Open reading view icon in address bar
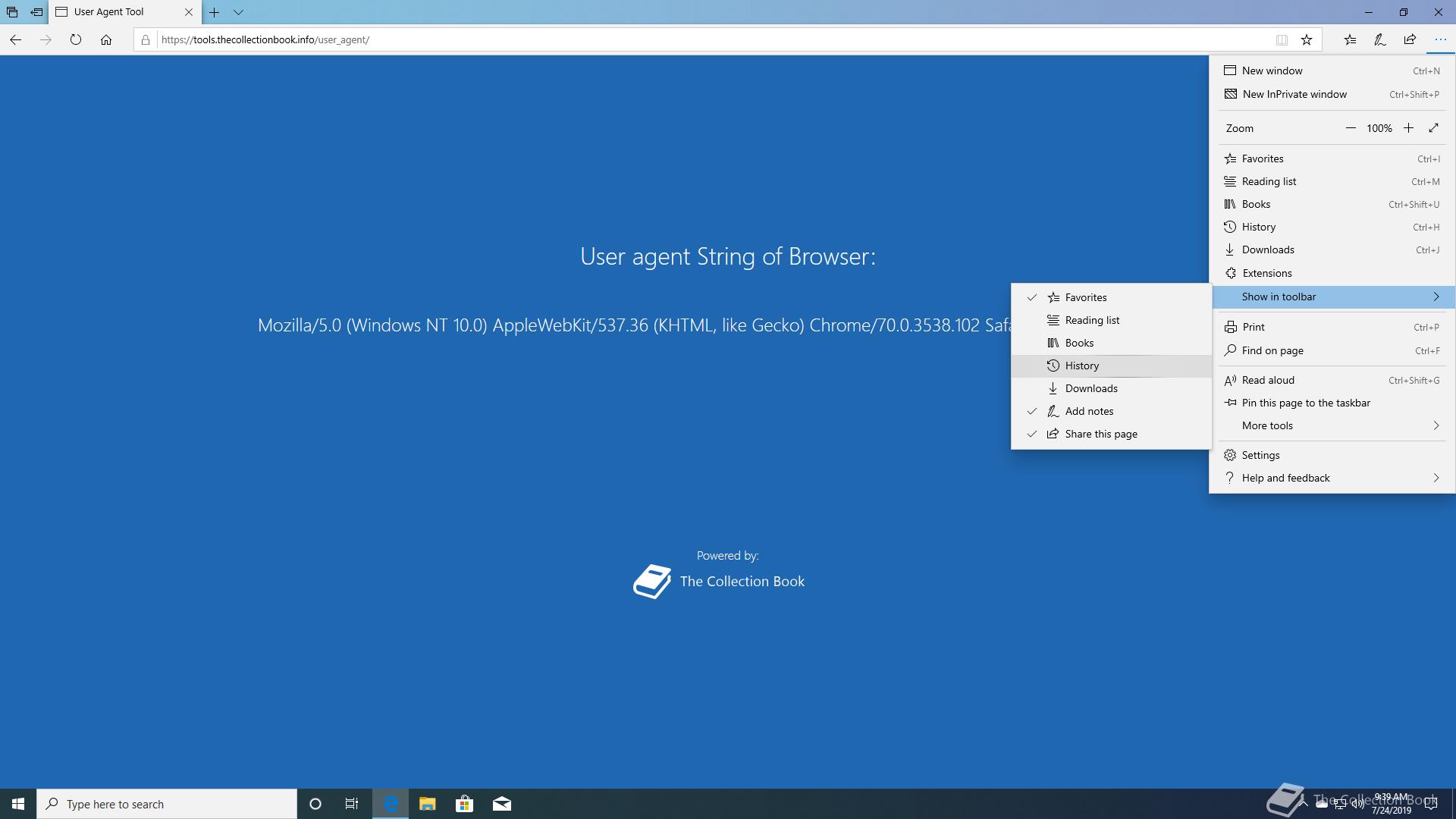 [1282, 39]
